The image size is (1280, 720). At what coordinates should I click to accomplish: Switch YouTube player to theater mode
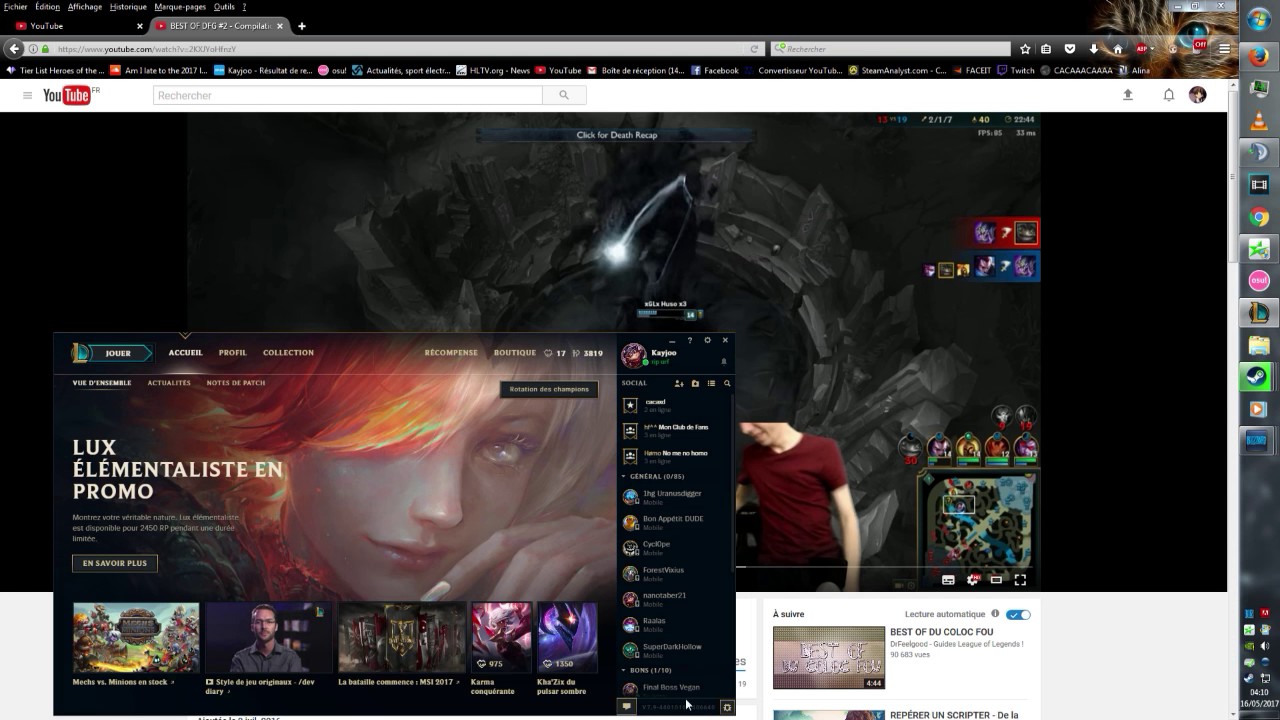(x=996, y=579)
